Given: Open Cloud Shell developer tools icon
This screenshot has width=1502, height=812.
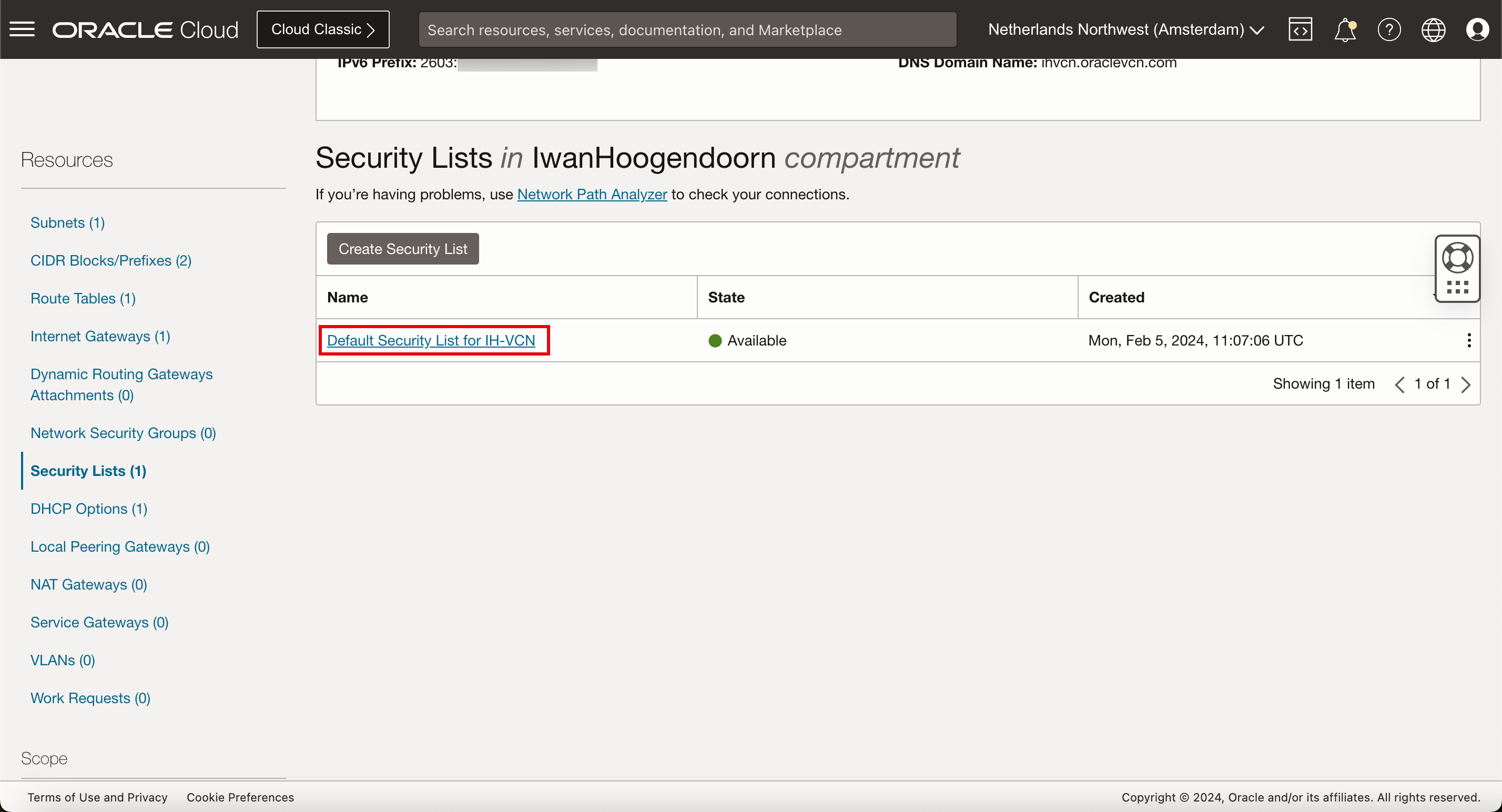Looking at the screenshot, I should coord(1300,29).
